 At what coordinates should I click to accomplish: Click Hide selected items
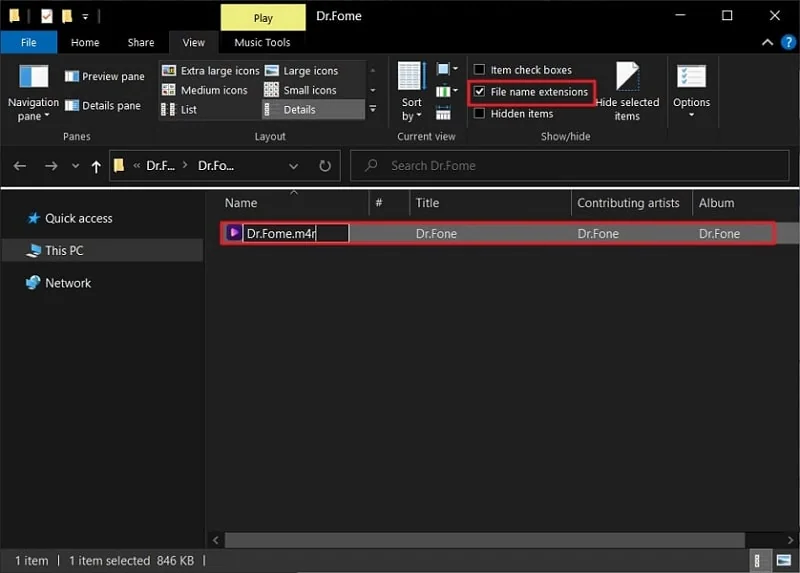pos(627,92)
